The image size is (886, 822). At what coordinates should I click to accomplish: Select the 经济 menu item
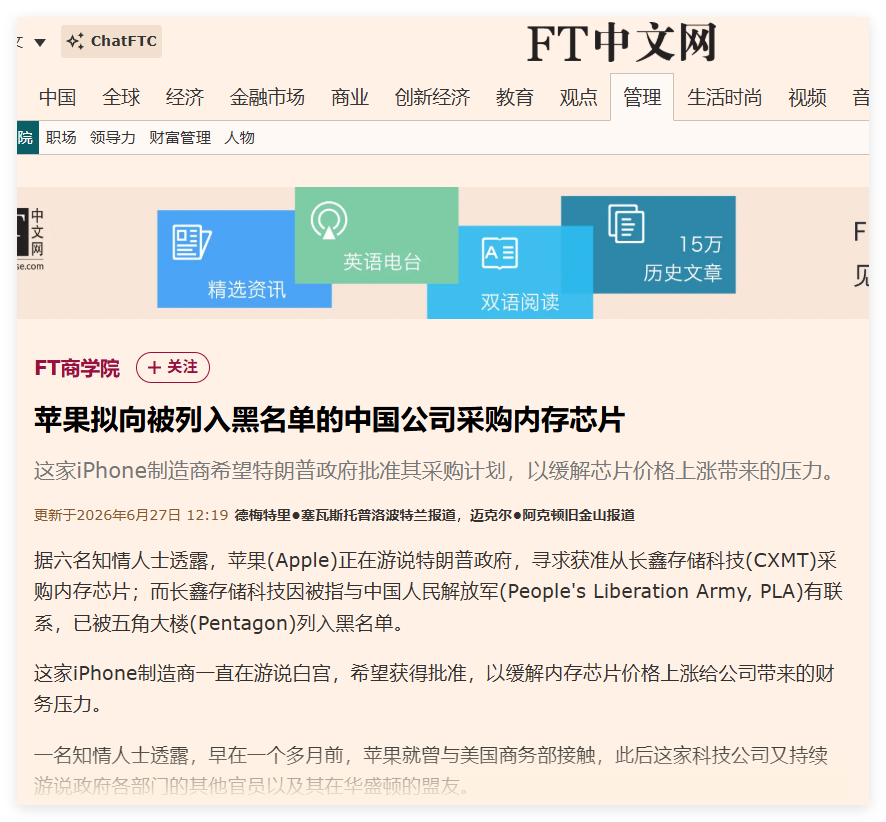(185, 97)
